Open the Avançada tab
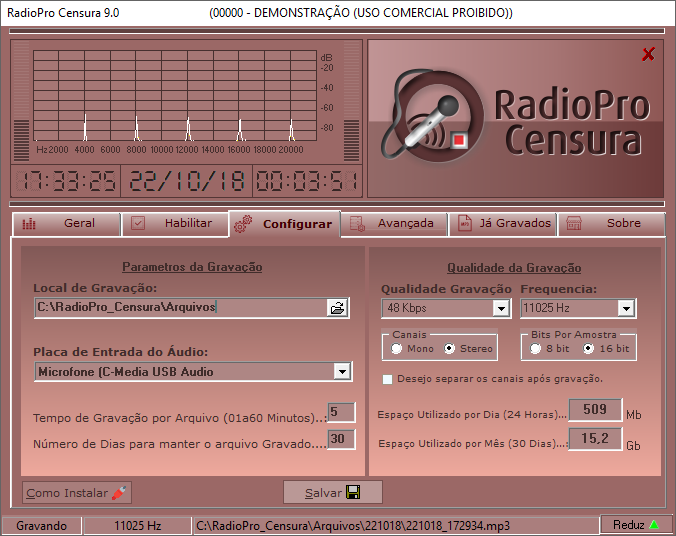The image size is (676, 536). pyautogui.click(x=394, y=224)
